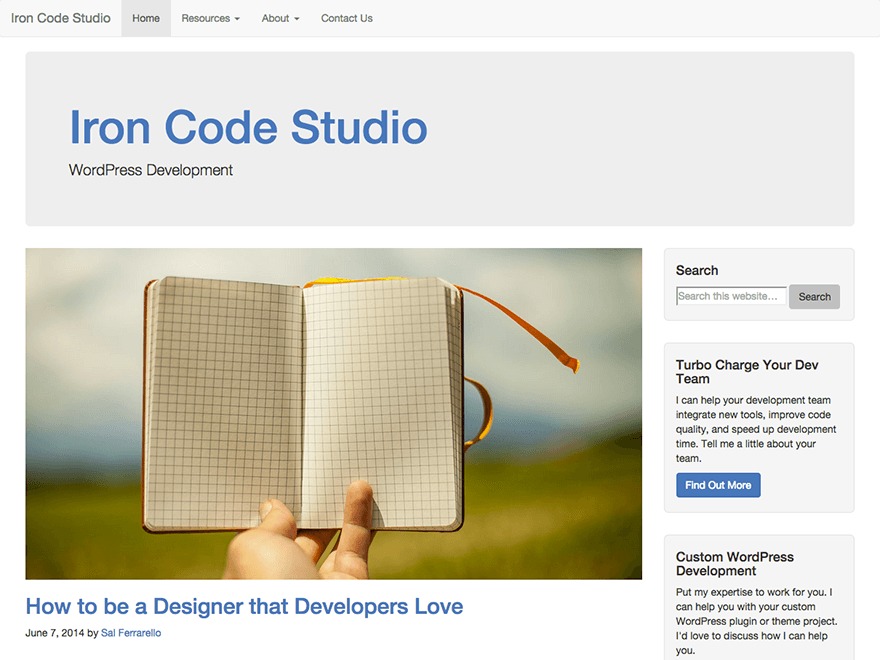Click the Search widget heading

tap(696, 271)
